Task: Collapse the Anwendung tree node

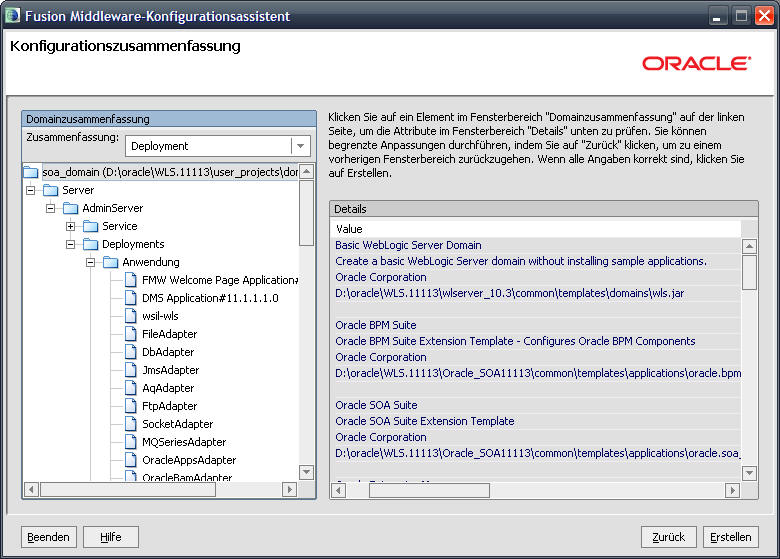Action: pos(91,262)
